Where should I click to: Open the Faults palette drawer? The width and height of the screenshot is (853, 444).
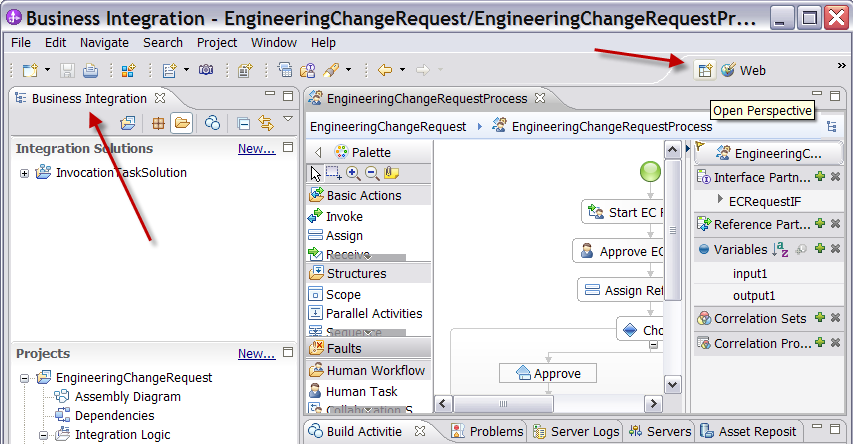coord(369,348)
